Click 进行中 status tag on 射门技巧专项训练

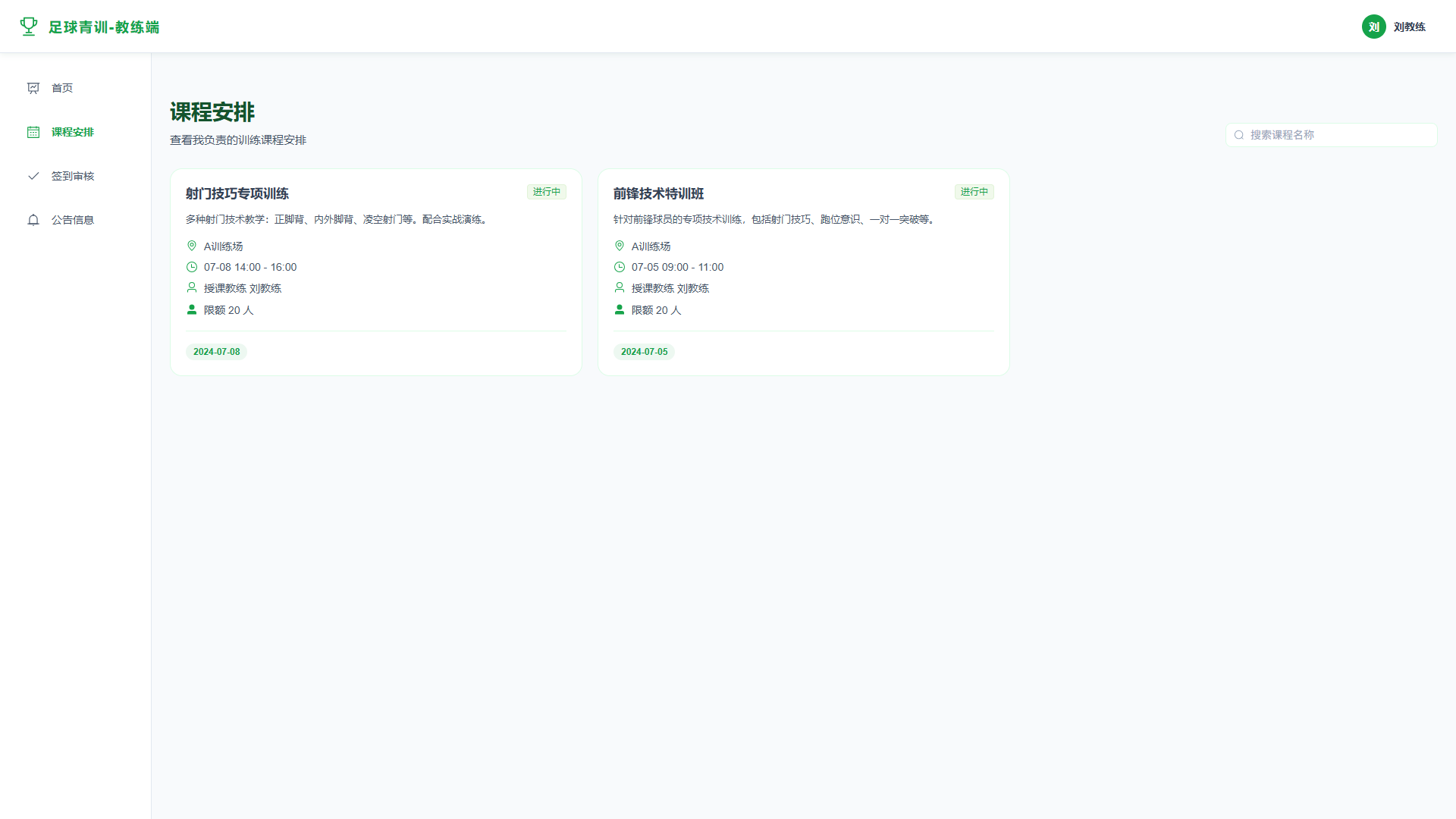click(x=547, y=192)
